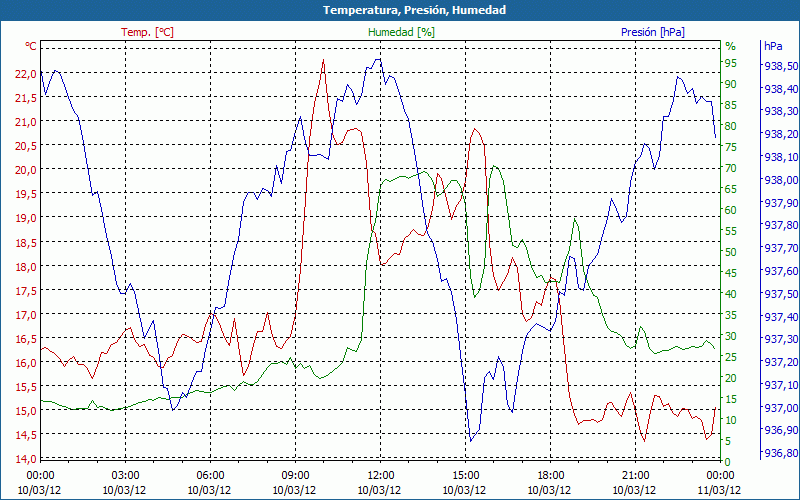Select the blue "Presión [hPa]" legend label
This screenshot has height=500, width=800.
pos(653,32)
